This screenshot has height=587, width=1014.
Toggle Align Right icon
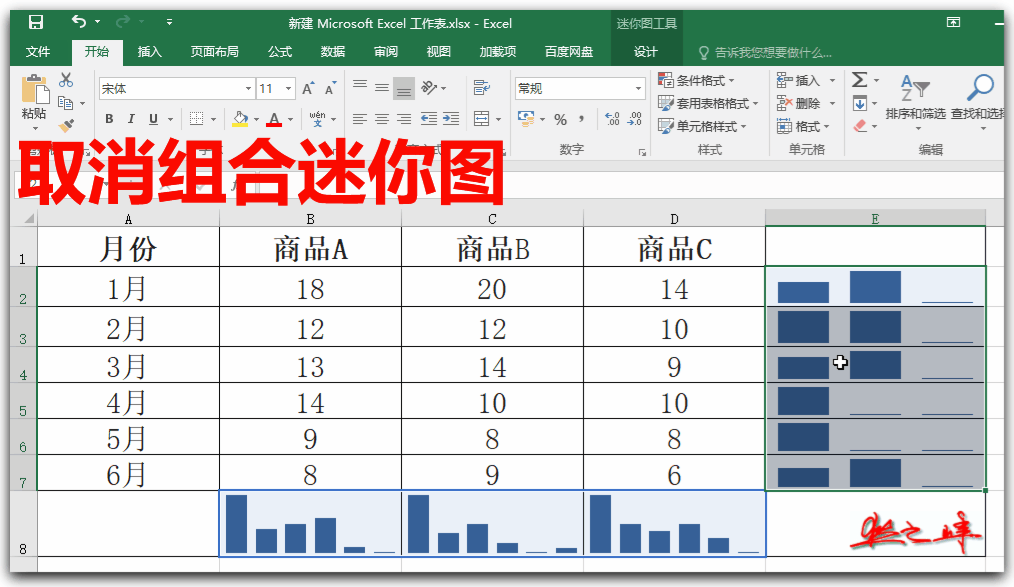(404, 119)
